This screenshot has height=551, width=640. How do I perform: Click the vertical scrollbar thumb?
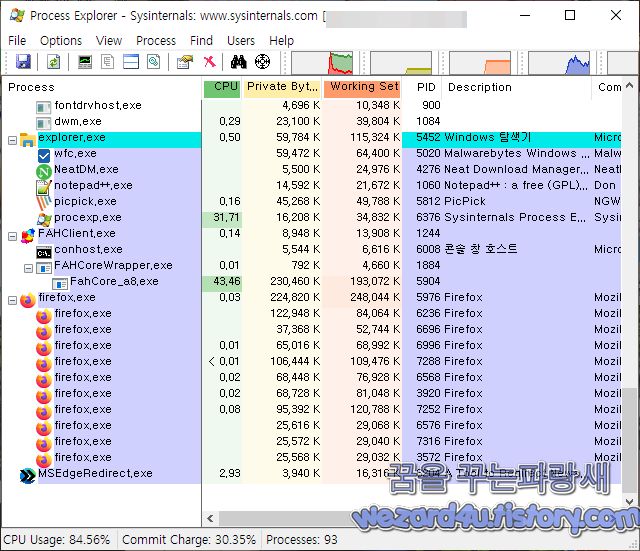(629, 440)
